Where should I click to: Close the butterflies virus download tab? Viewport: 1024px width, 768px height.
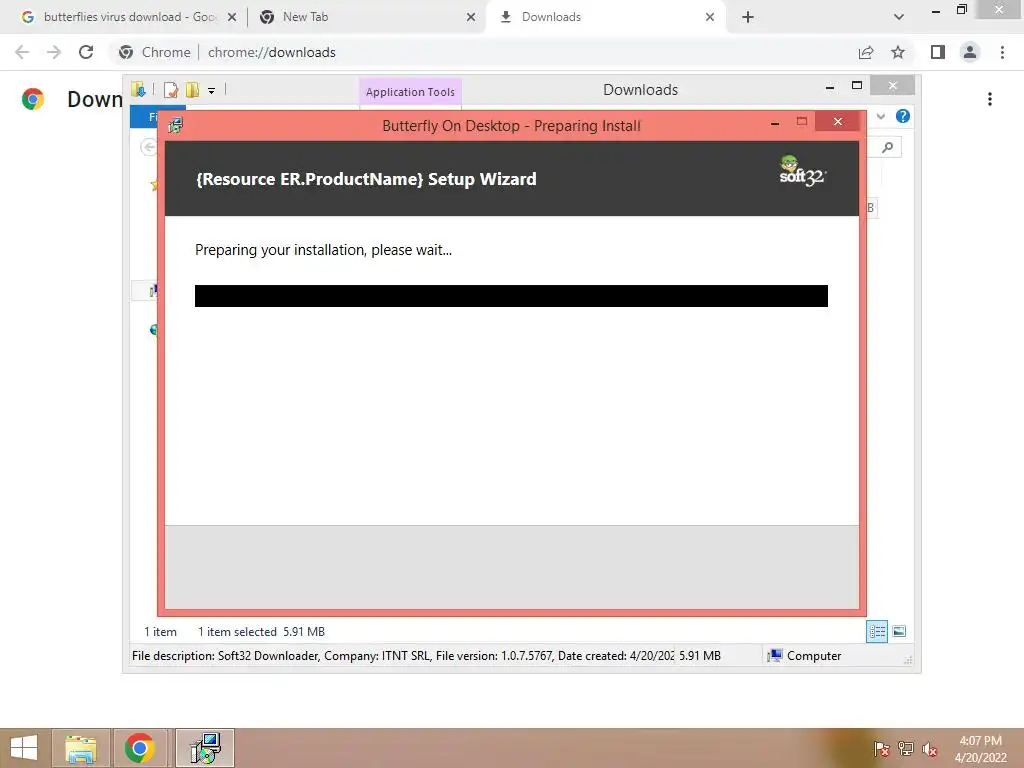(231, 18)
